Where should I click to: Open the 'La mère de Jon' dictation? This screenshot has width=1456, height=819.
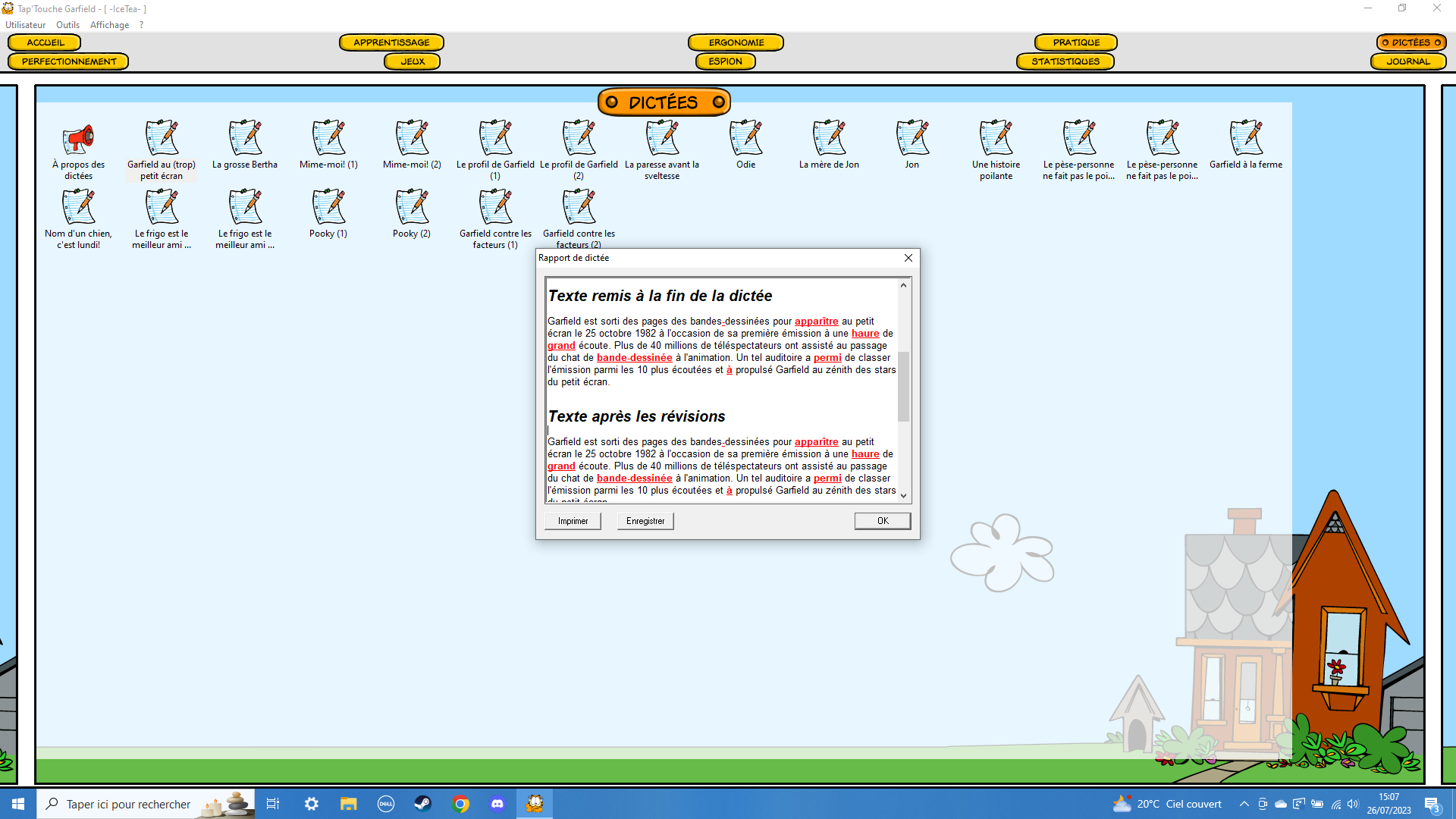point(829,146)
